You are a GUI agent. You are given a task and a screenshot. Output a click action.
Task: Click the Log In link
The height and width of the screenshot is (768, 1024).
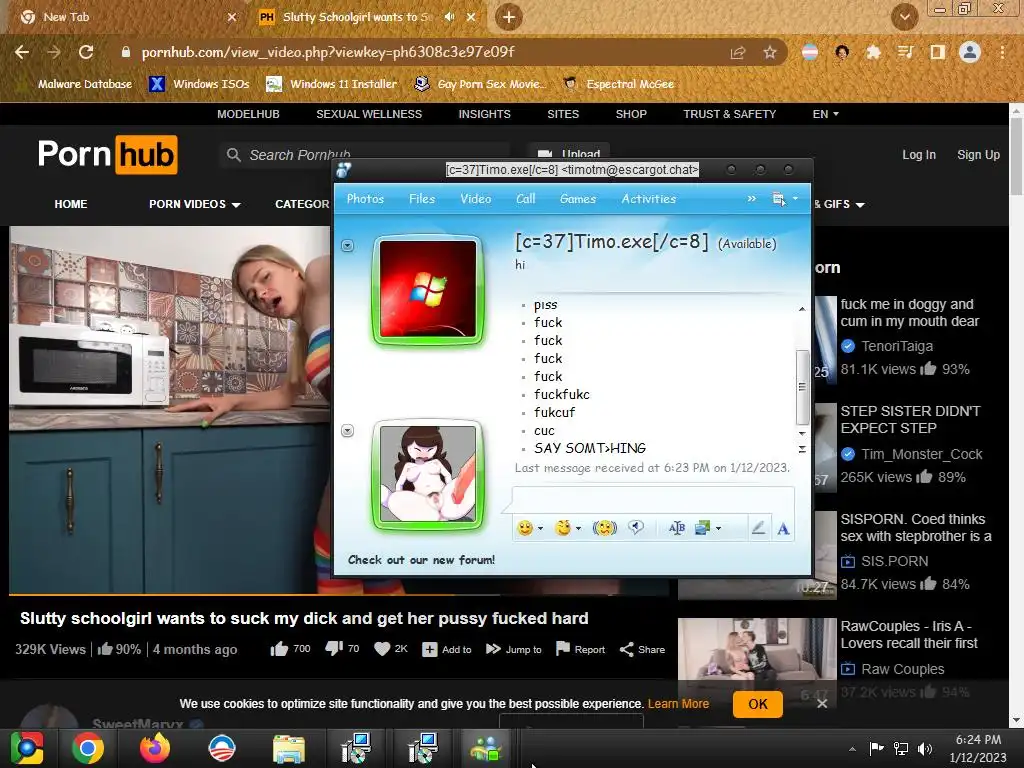[919, 155]
